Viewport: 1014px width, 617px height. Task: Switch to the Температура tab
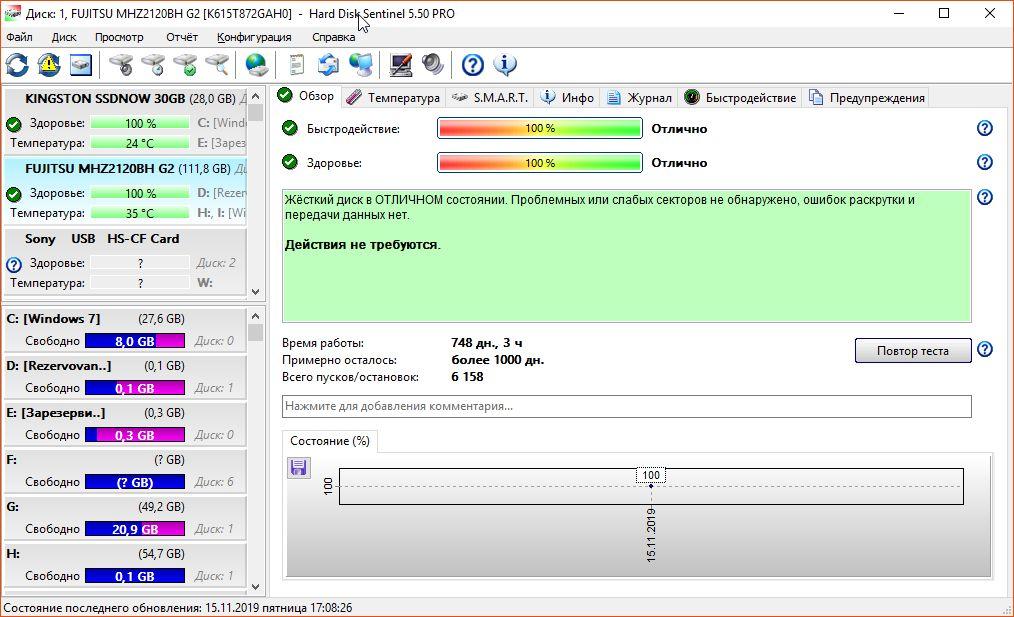pyautogui.click(x=393, y=98)
